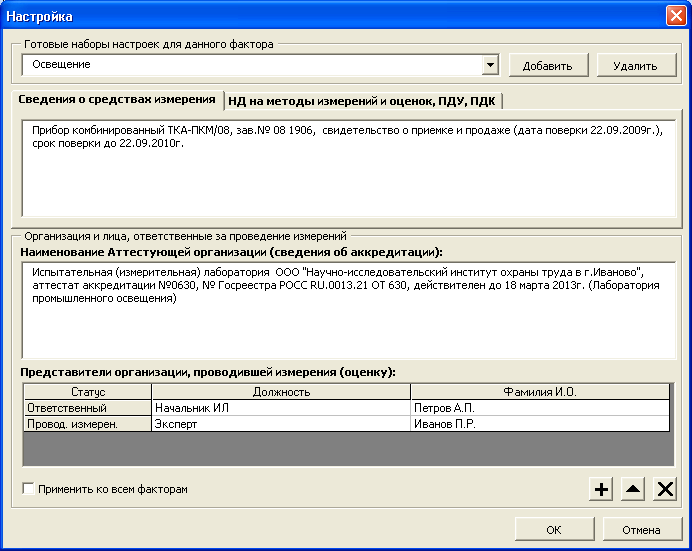
Task: Select the Должность column header
Action: tap(281, 392)
